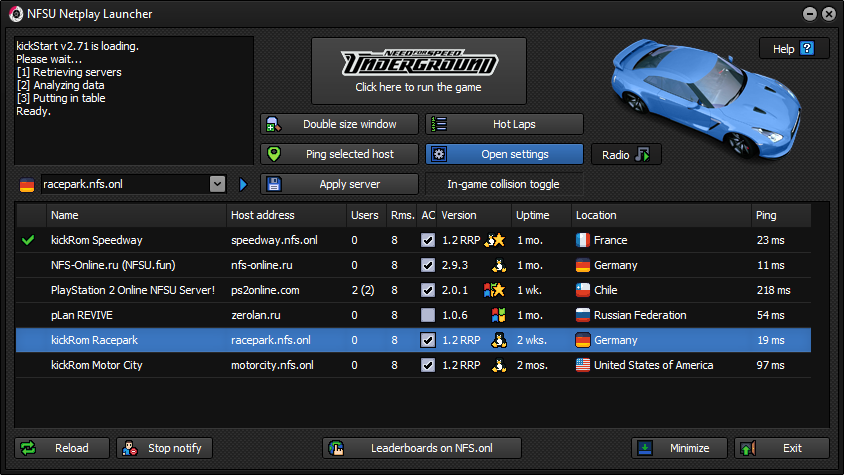Select the pLan REVIVE server
Screen dimensions: 844x475
coord(413,315)
